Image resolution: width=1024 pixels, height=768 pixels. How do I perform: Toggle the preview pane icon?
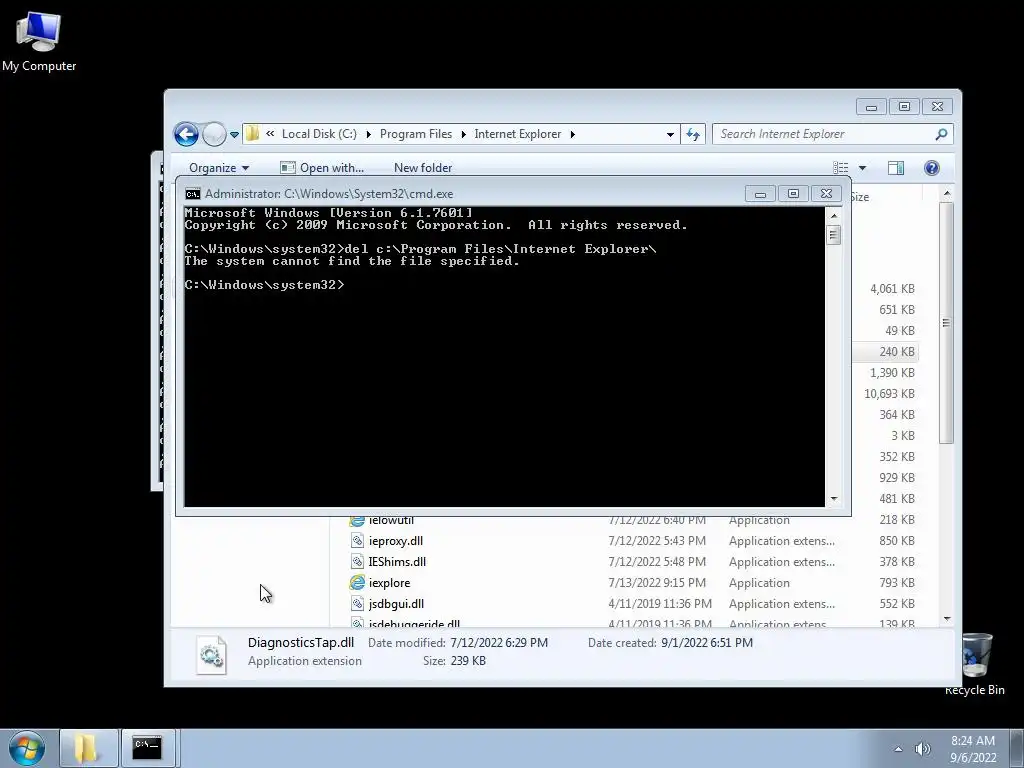(x=896, y=168)
